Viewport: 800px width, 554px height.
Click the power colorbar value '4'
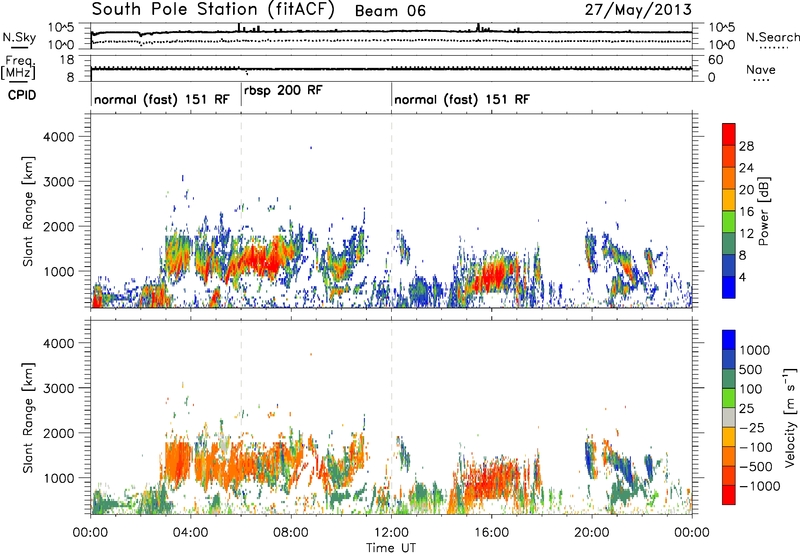pos(742,277)
